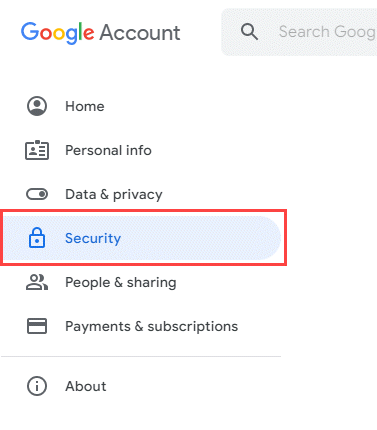Image resolution: width=377 pixels, height=430 pixels.
Task: Click the Account heading text
Action: point(140,33)
